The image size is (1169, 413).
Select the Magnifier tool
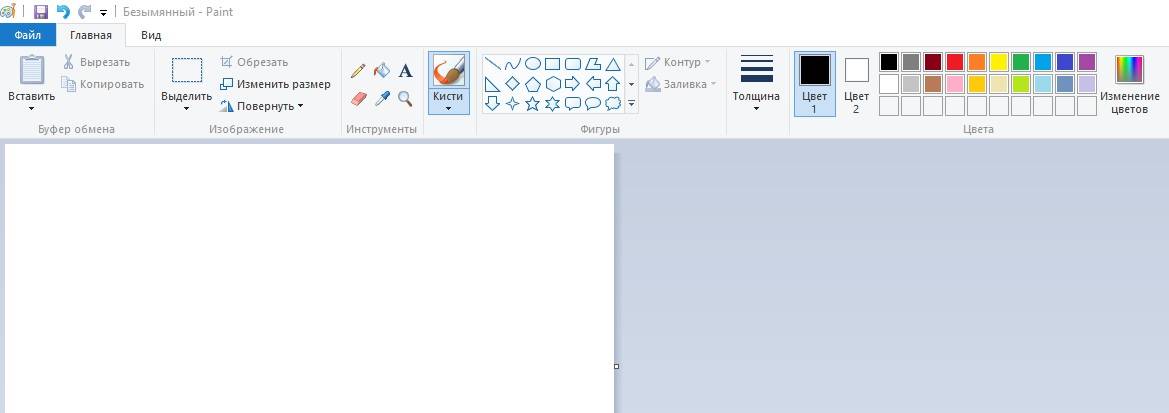point(405,98)
